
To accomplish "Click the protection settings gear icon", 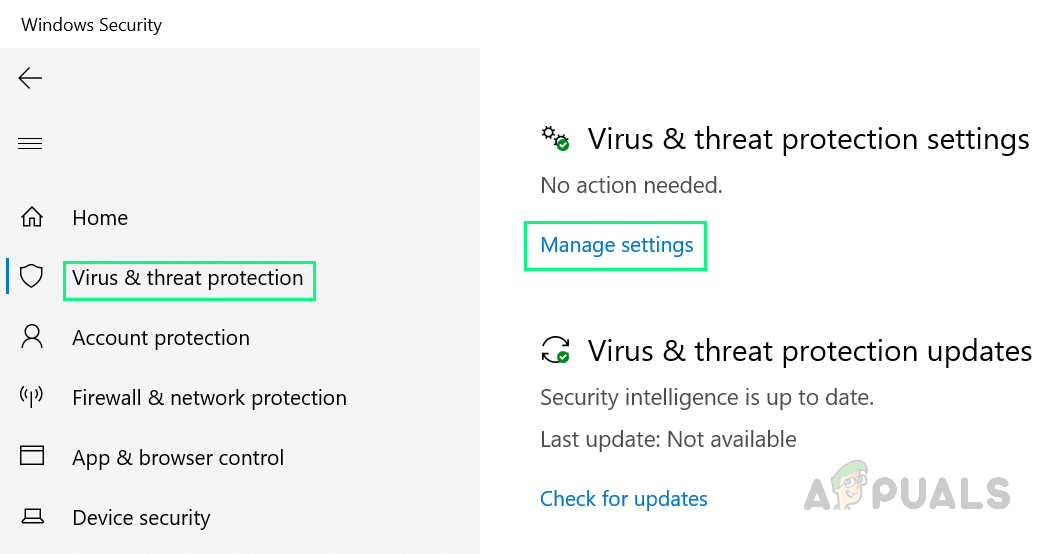I will (x=555, y=138).
